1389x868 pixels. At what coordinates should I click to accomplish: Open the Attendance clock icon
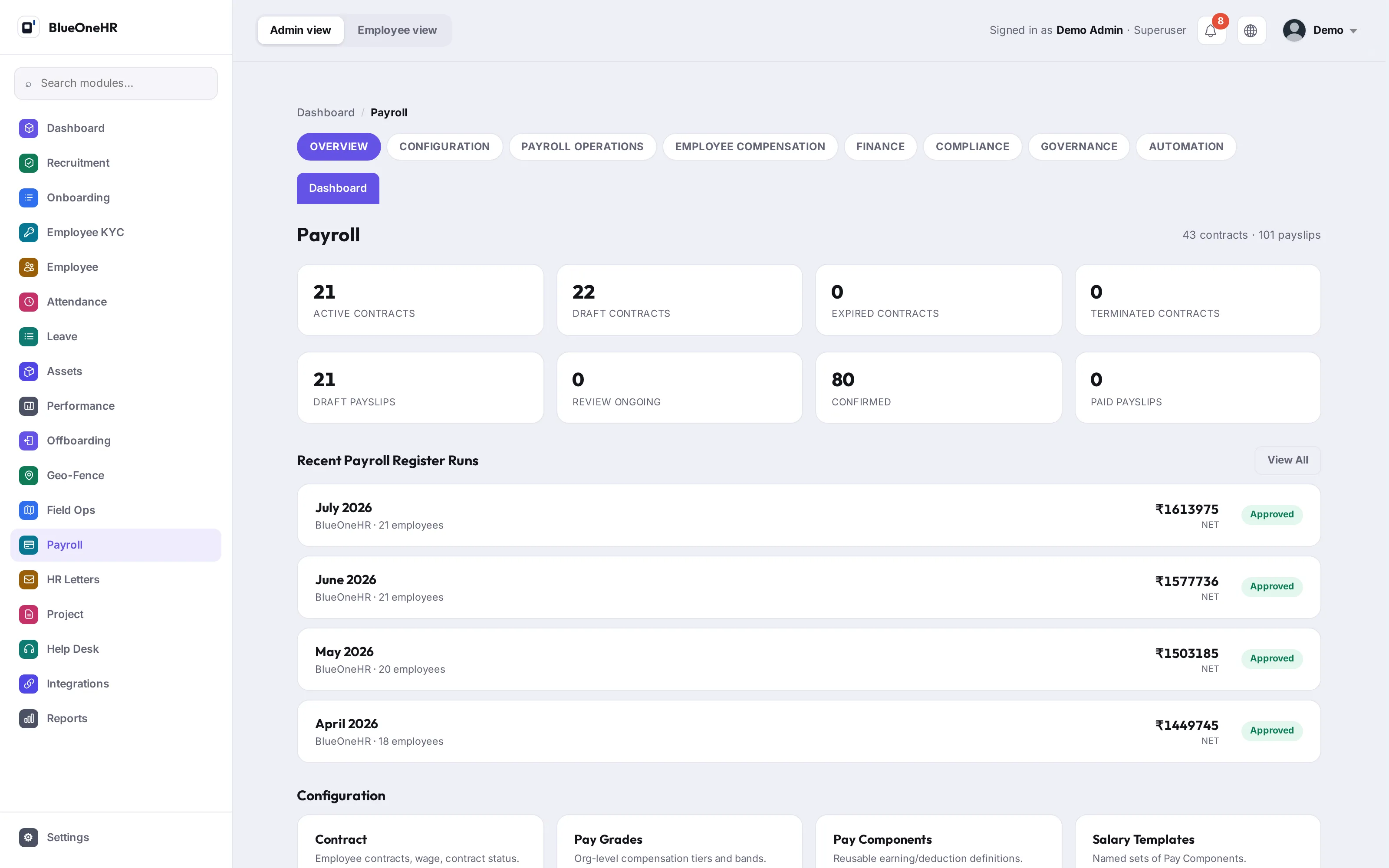click(x=29, y=302)
